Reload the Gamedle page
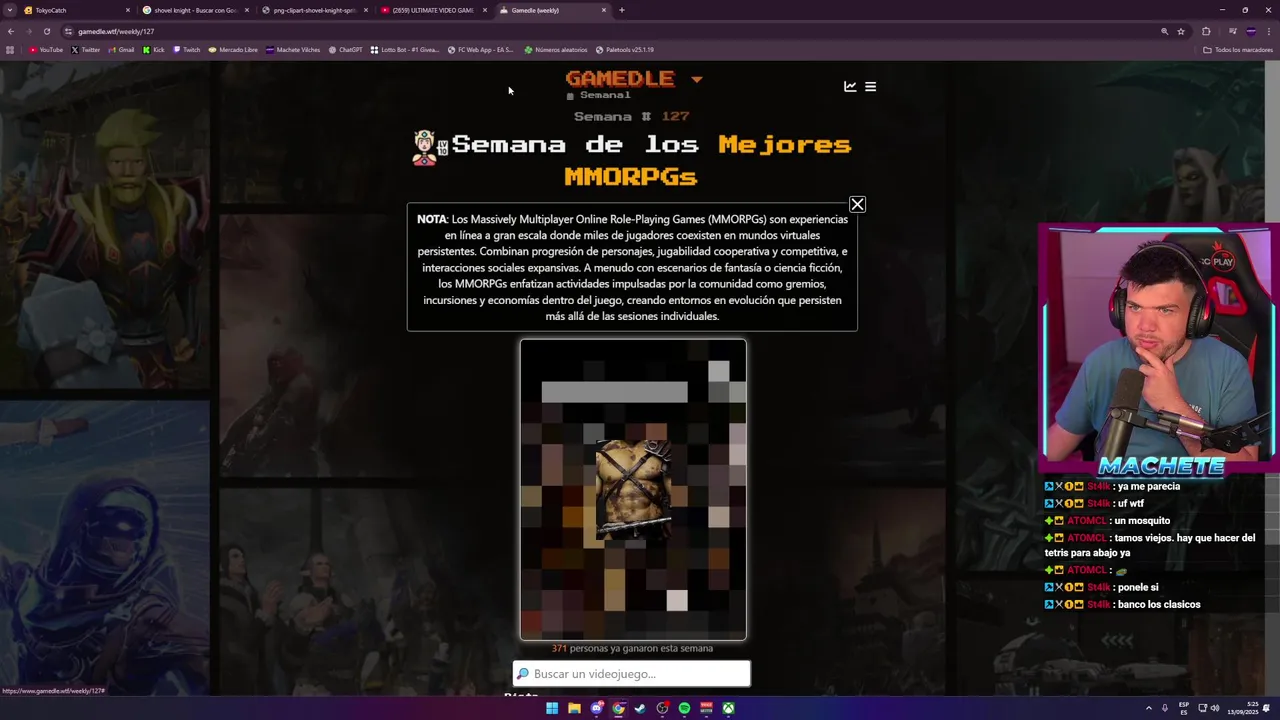The width and height of the screenshot is (1280, 720). point(47,31)
